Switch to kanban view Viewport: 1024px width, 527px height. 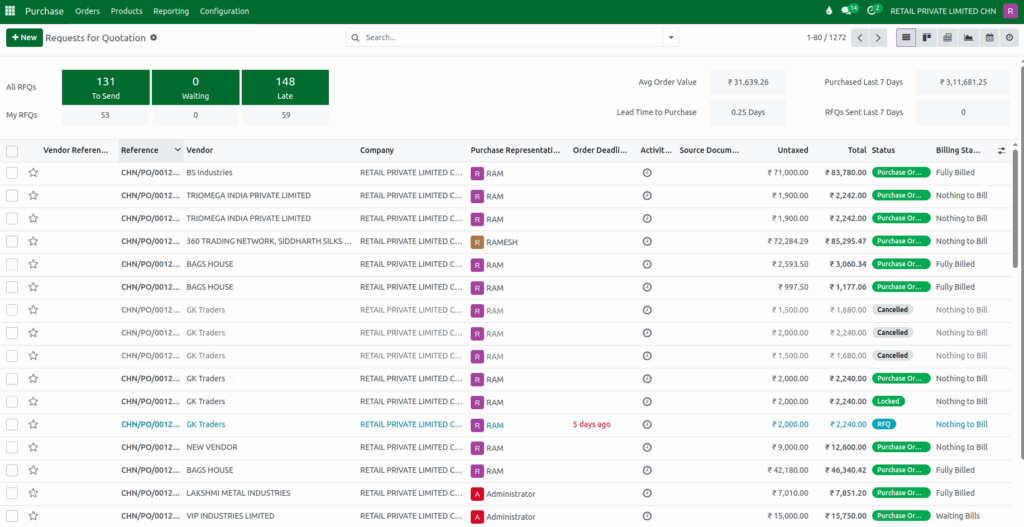(926, 38)
